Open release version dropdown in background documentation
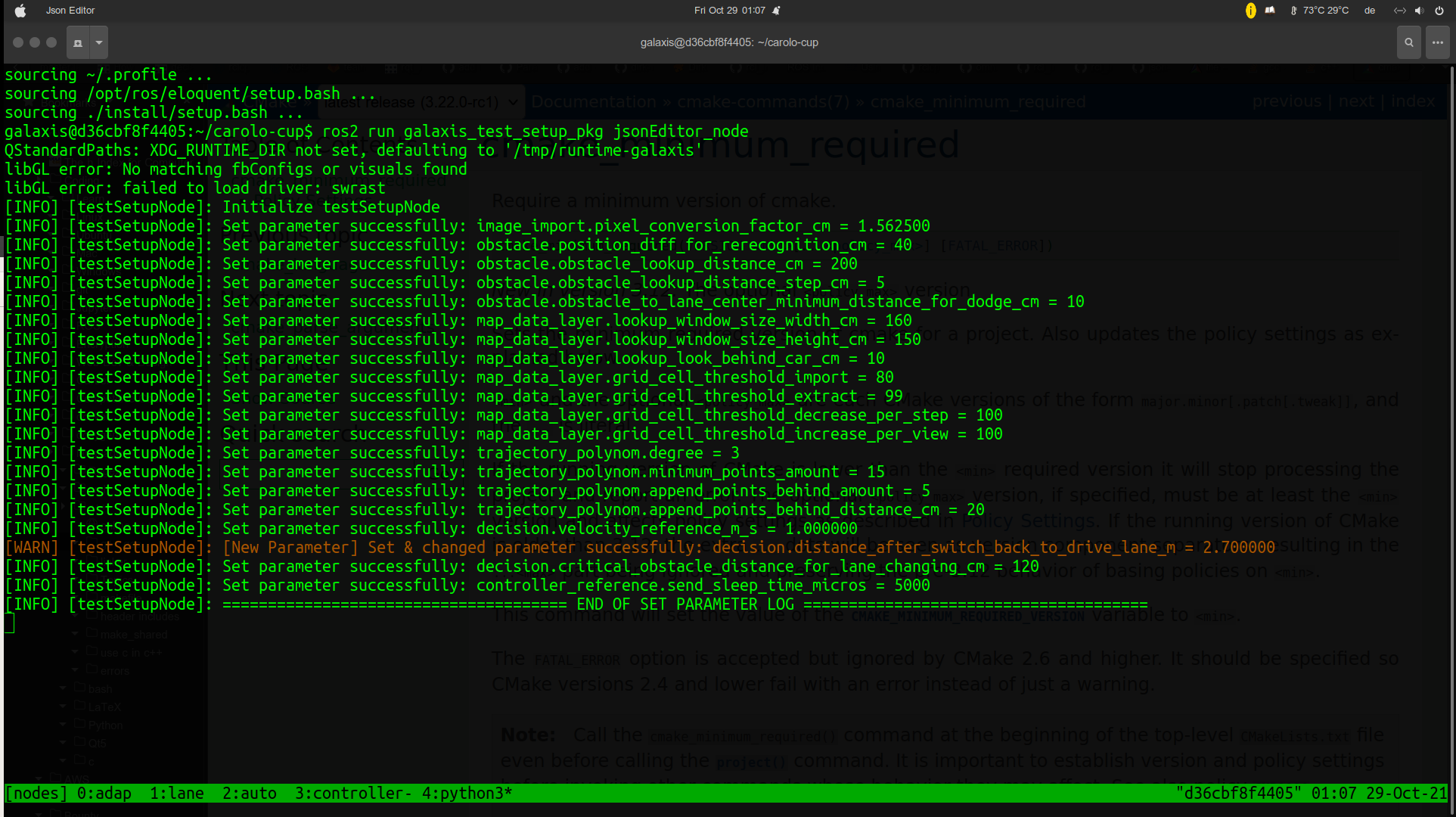 [x=421, y=102]
